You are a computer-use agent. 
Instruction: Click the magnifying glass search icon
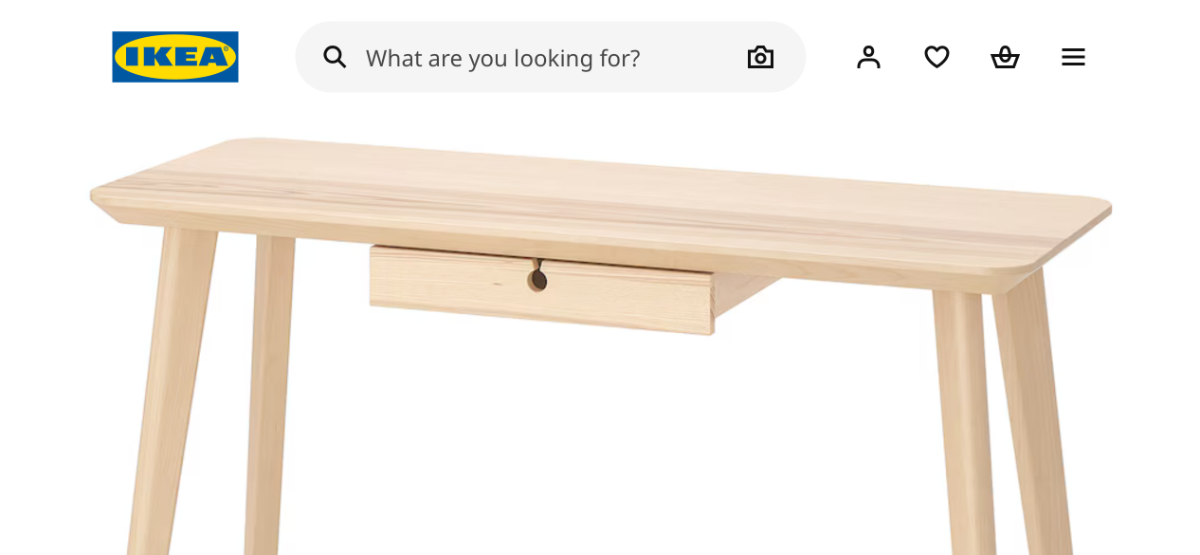tap(335, 57)
